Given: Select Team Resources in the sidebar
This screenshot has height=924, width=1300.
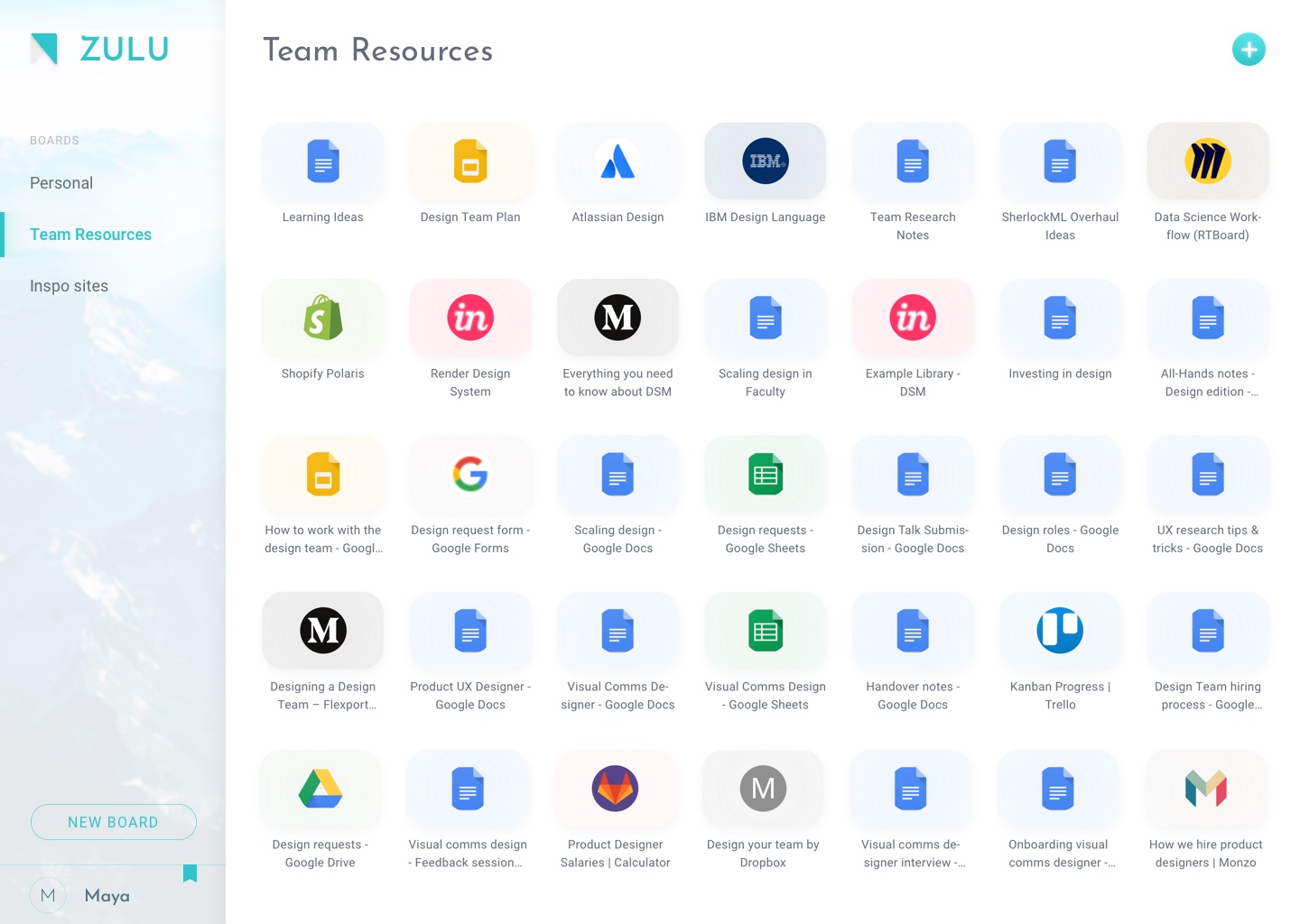Looking at the screenshot, I should (x=90, y=235).
